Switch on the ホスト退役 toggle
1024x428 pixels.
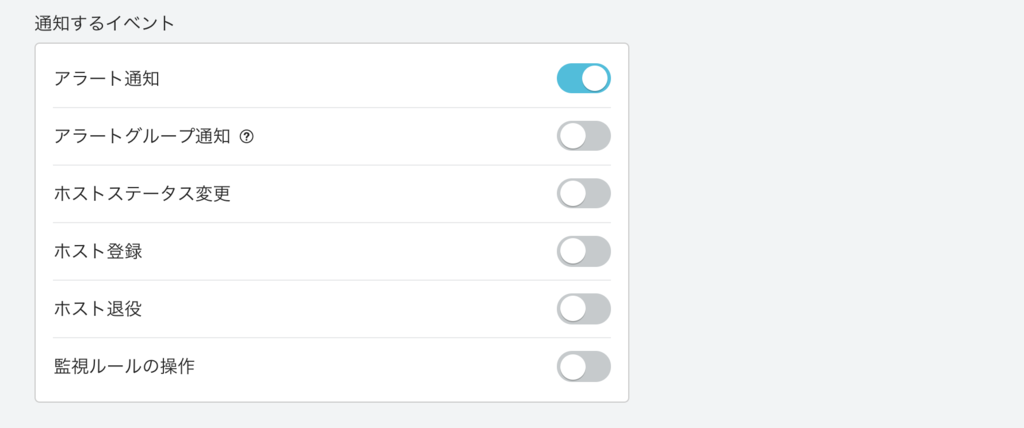583,308
